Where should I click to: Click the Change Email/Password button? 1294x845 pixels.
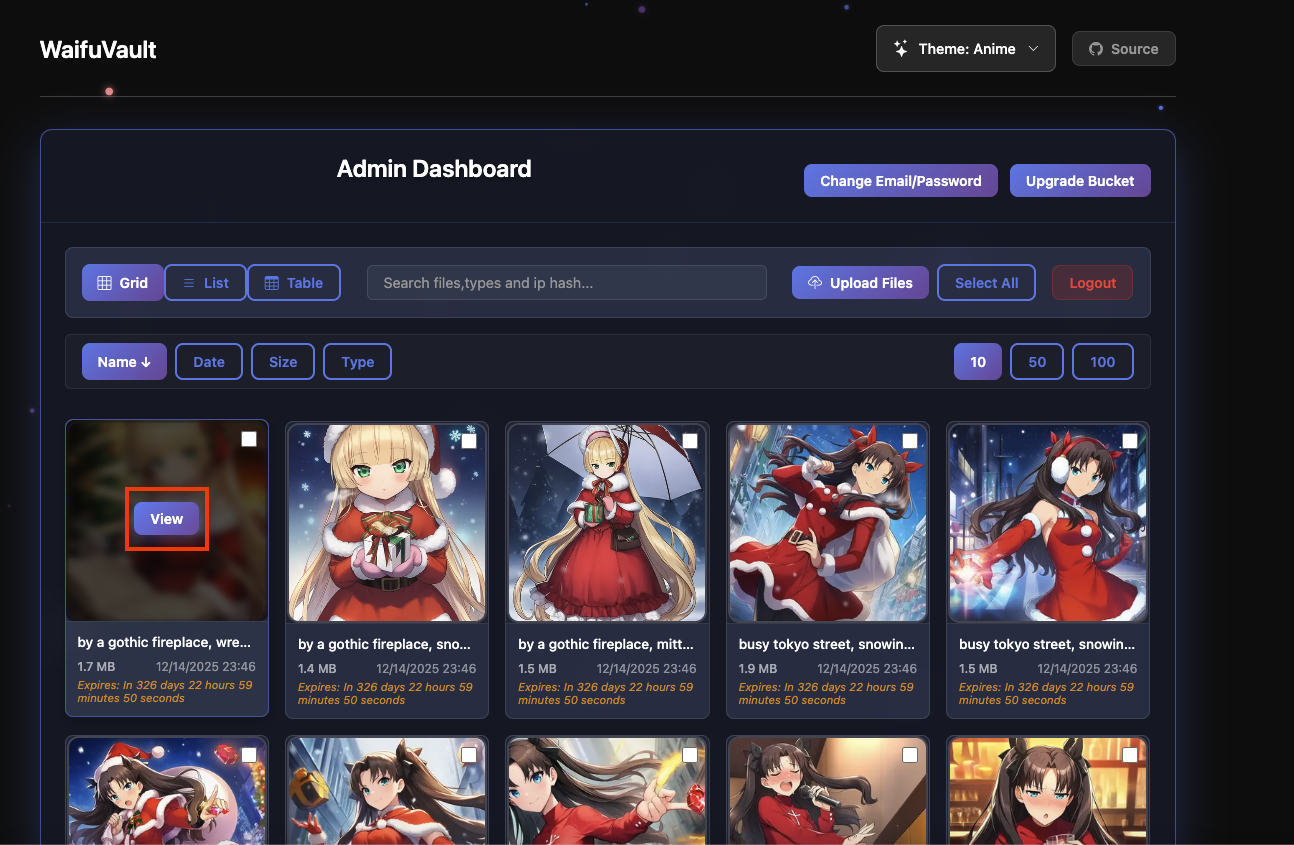point(900,181)
